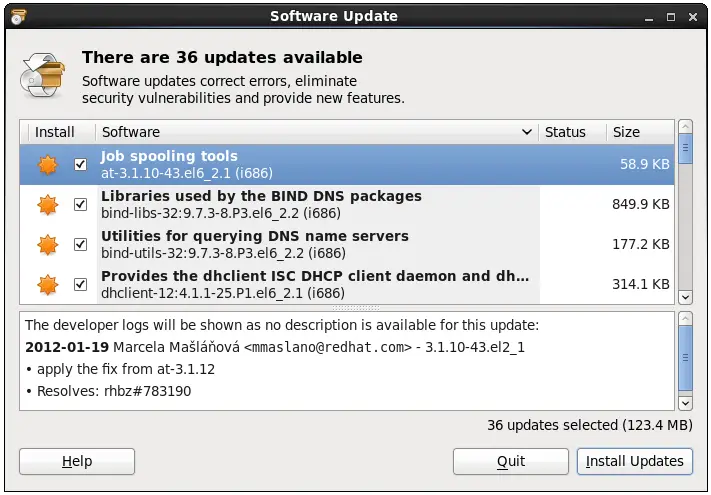Select the dhclient ISC DHCP client row
711x495 pixels.
(315, 285)
